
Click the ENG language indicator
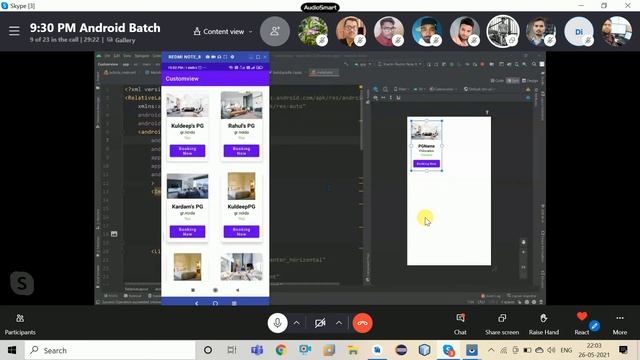[x=566, y=350]
